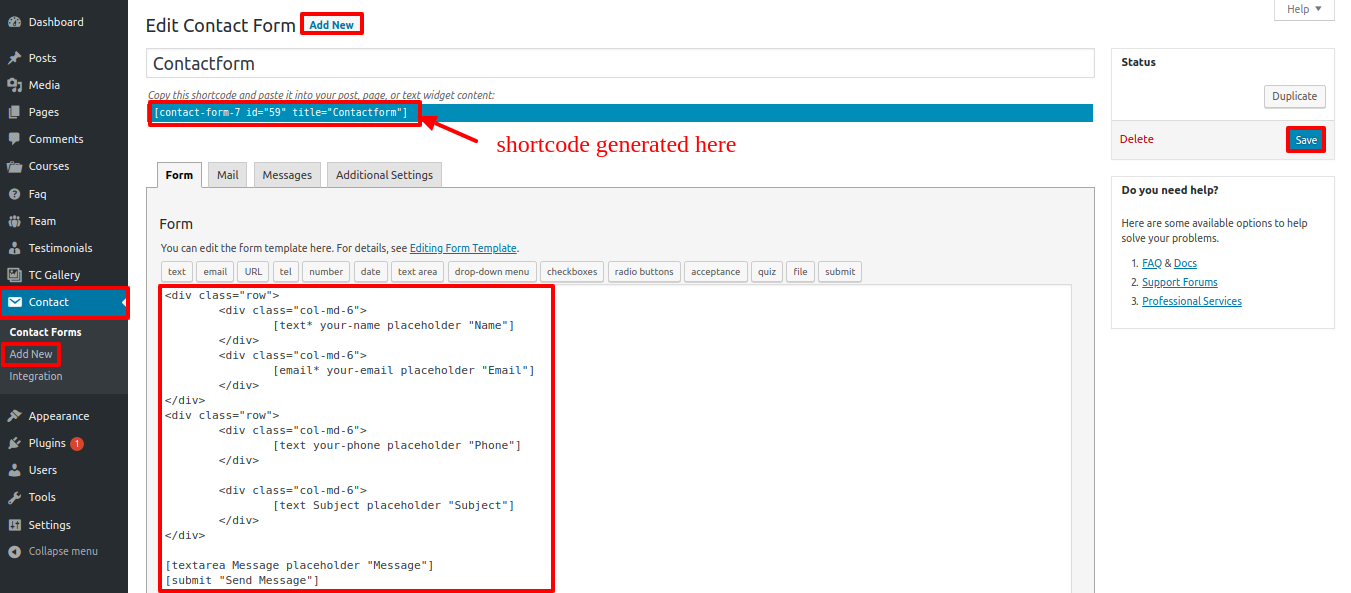Insert a drop-down menu tag
This screenshot has height=593, width=1351.
click(491, 272)
